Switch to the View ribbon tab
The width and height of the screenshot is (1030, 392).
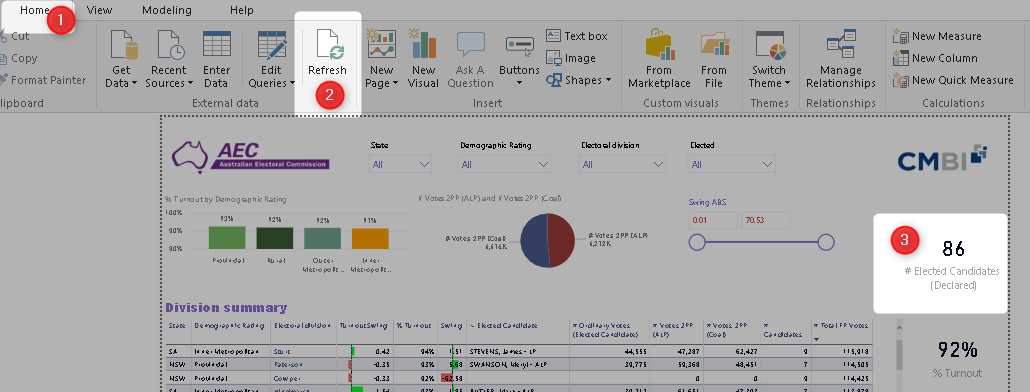click(x=99, y=11)
